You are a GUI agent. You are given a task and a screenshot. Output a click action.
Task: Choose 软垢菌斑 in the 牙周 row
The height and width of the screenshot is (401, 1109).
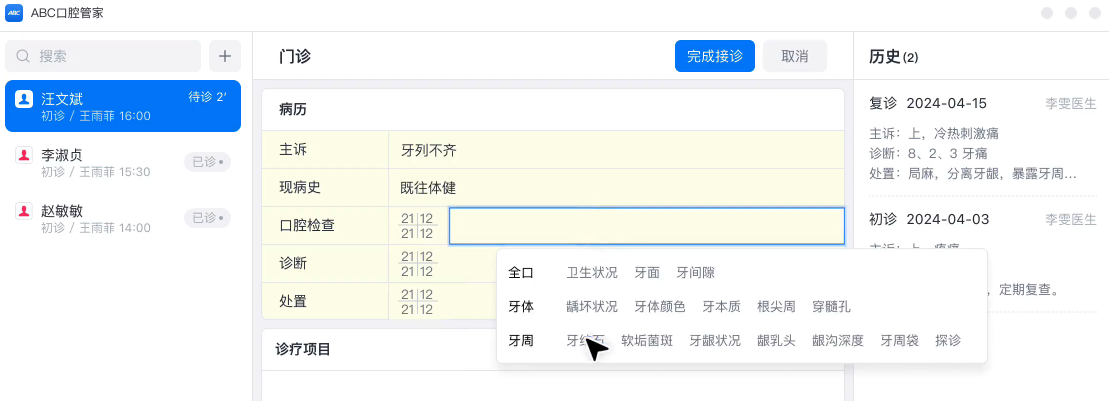[647, 340]
